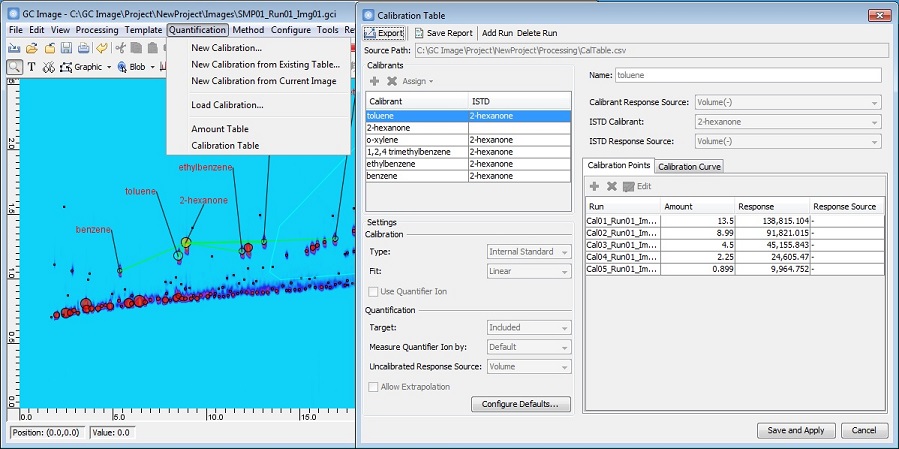Open the calibration Type dropdown
The width and height of the screenshot is (899, 449).
(x=529, y=252)
